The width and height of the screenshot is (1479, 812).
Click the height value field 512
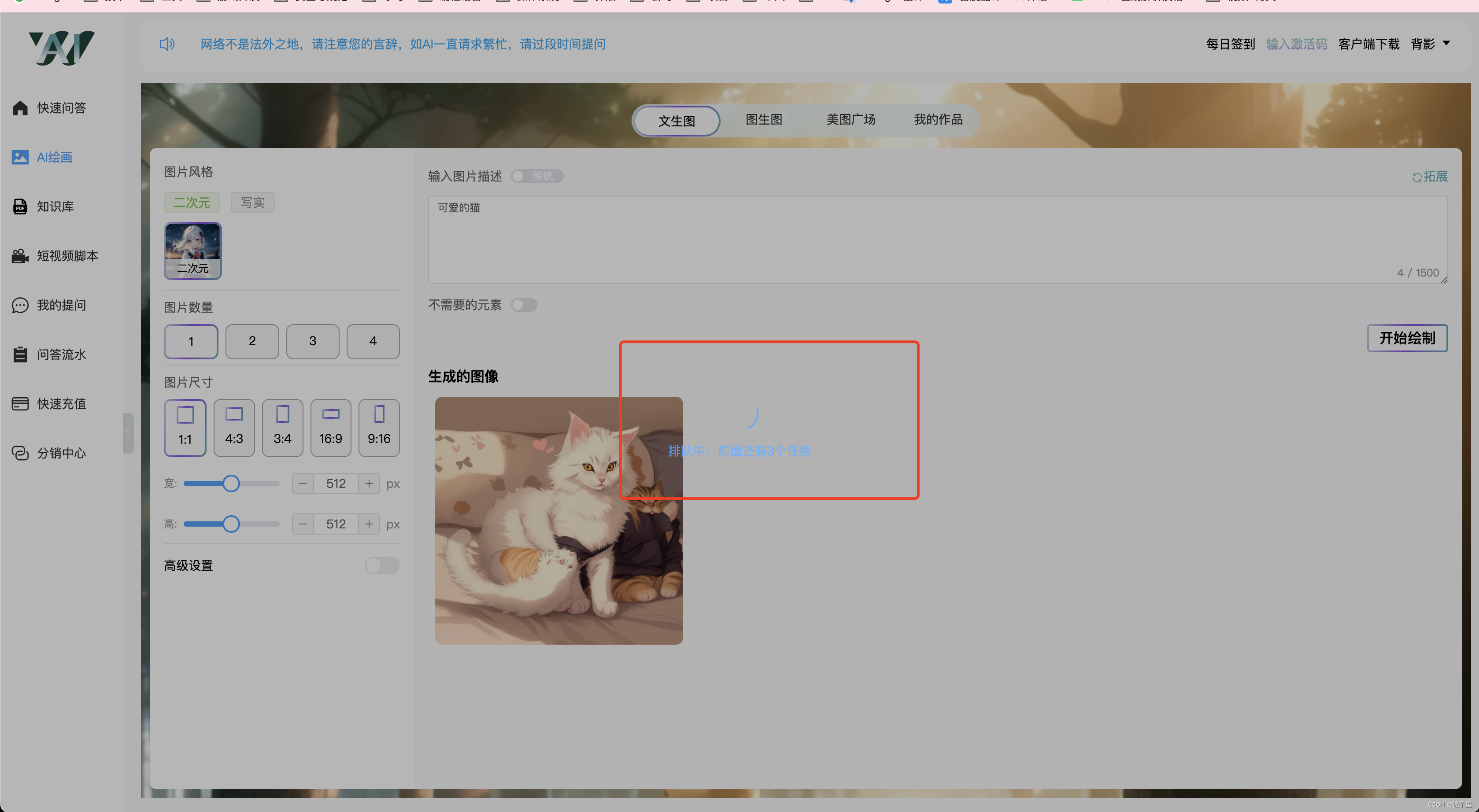[336, 524]
